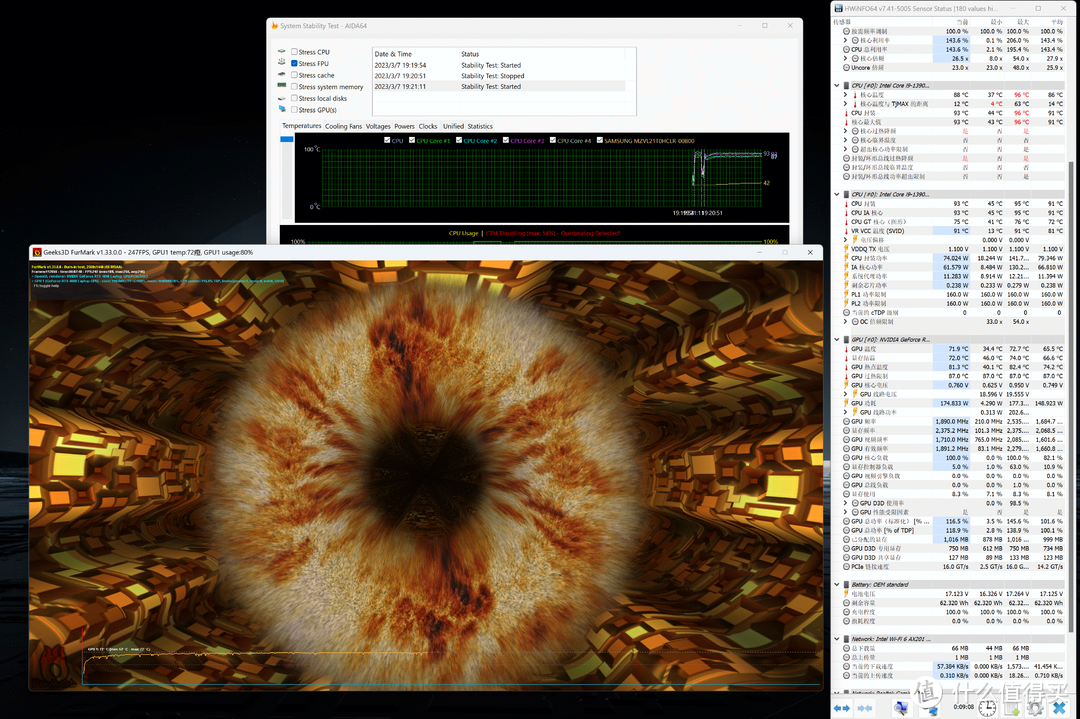Viewport: 1080px width, 719px height.
Task: Toggle the CPU Core #1 graph checkbox
Action: click(x=411, y=140)
